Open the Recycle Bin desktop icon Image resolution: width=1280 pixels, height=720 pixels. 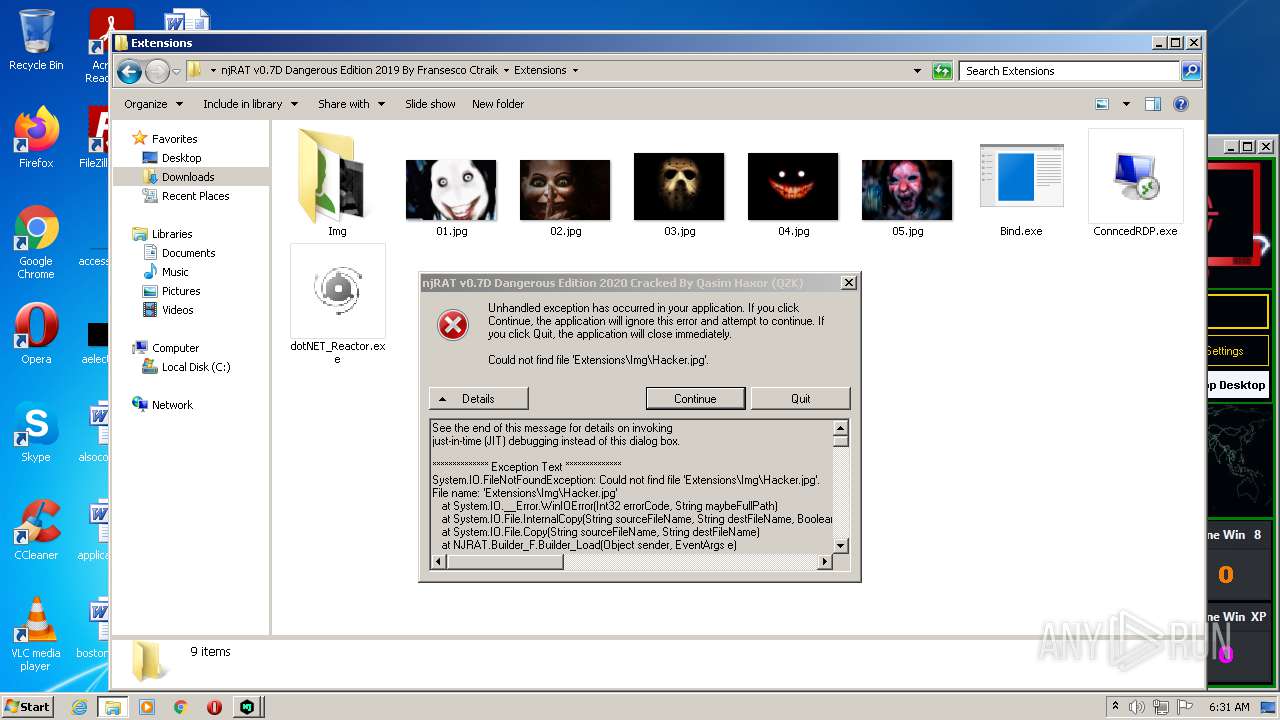coord(36,40)
